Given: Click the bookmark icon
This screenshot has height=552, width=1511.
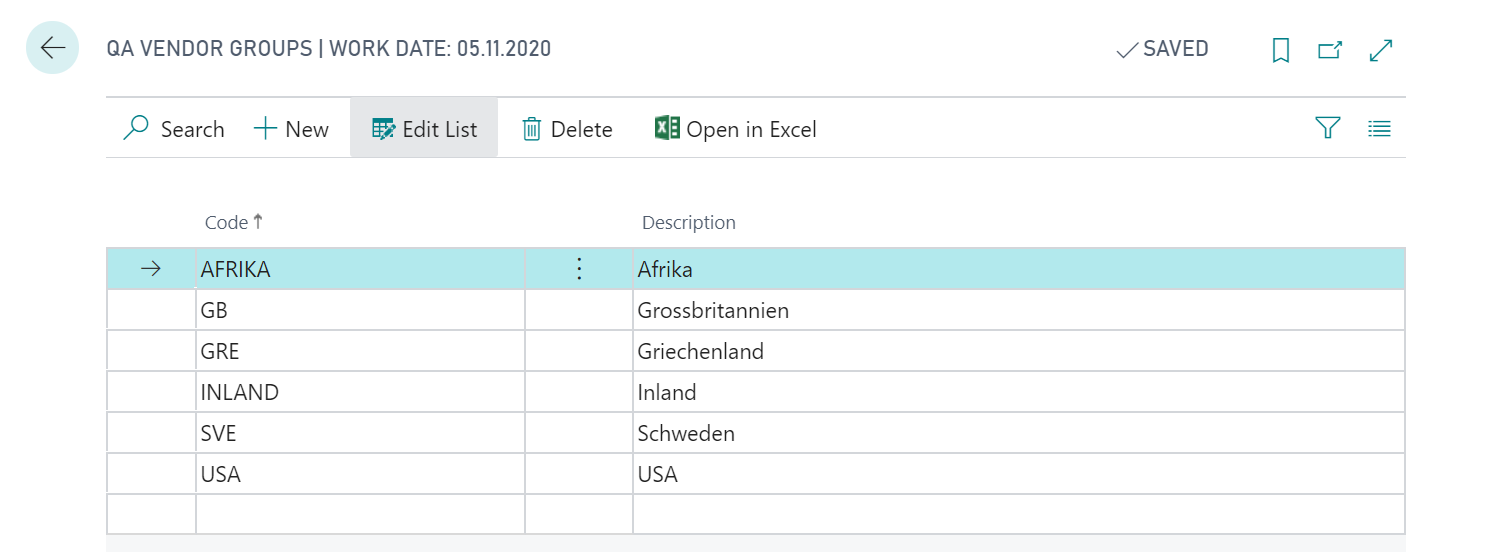Looking at the screenshot, I should [x=1280, y=50].
